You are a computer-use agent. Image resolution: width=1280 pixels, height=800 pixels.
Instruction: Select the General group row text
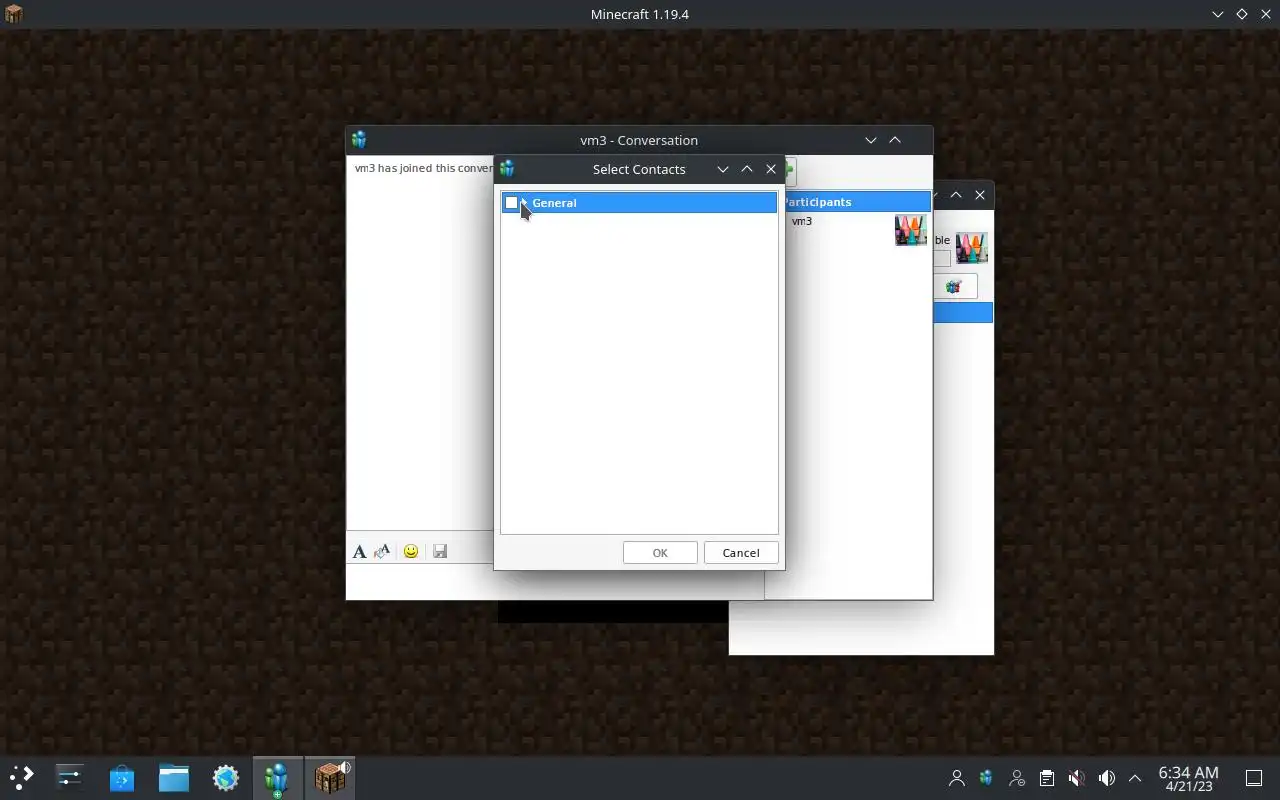554,203
